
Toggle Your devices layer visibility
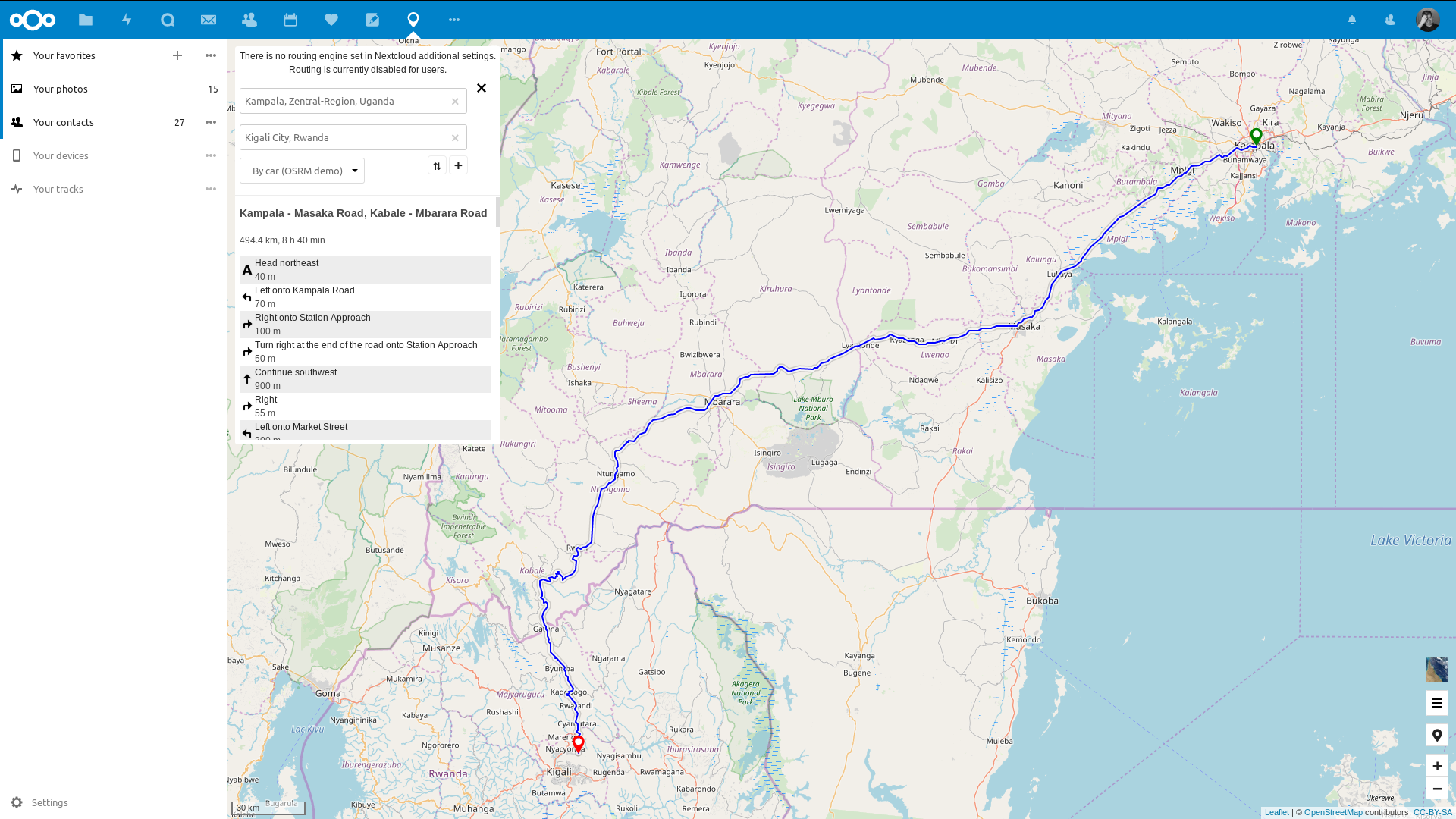(x=61, y=155)
